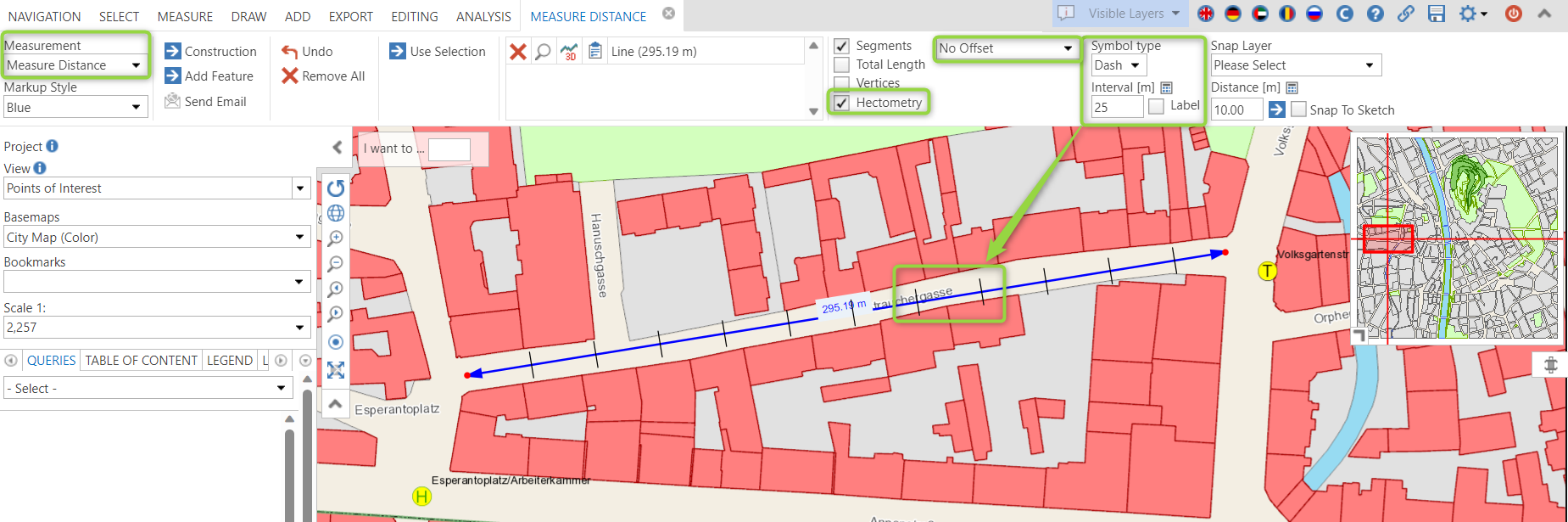Click the zoom in magnifier on the map
The height and width of the screenshot is (522, 1568).
point(336,239)
